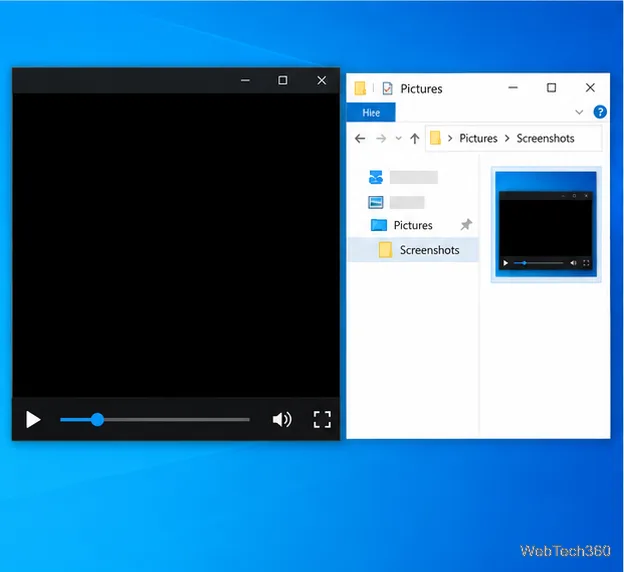Select Screenshots folder in the navigation pane
Screen dimensions: 624x572
(413, 250)
